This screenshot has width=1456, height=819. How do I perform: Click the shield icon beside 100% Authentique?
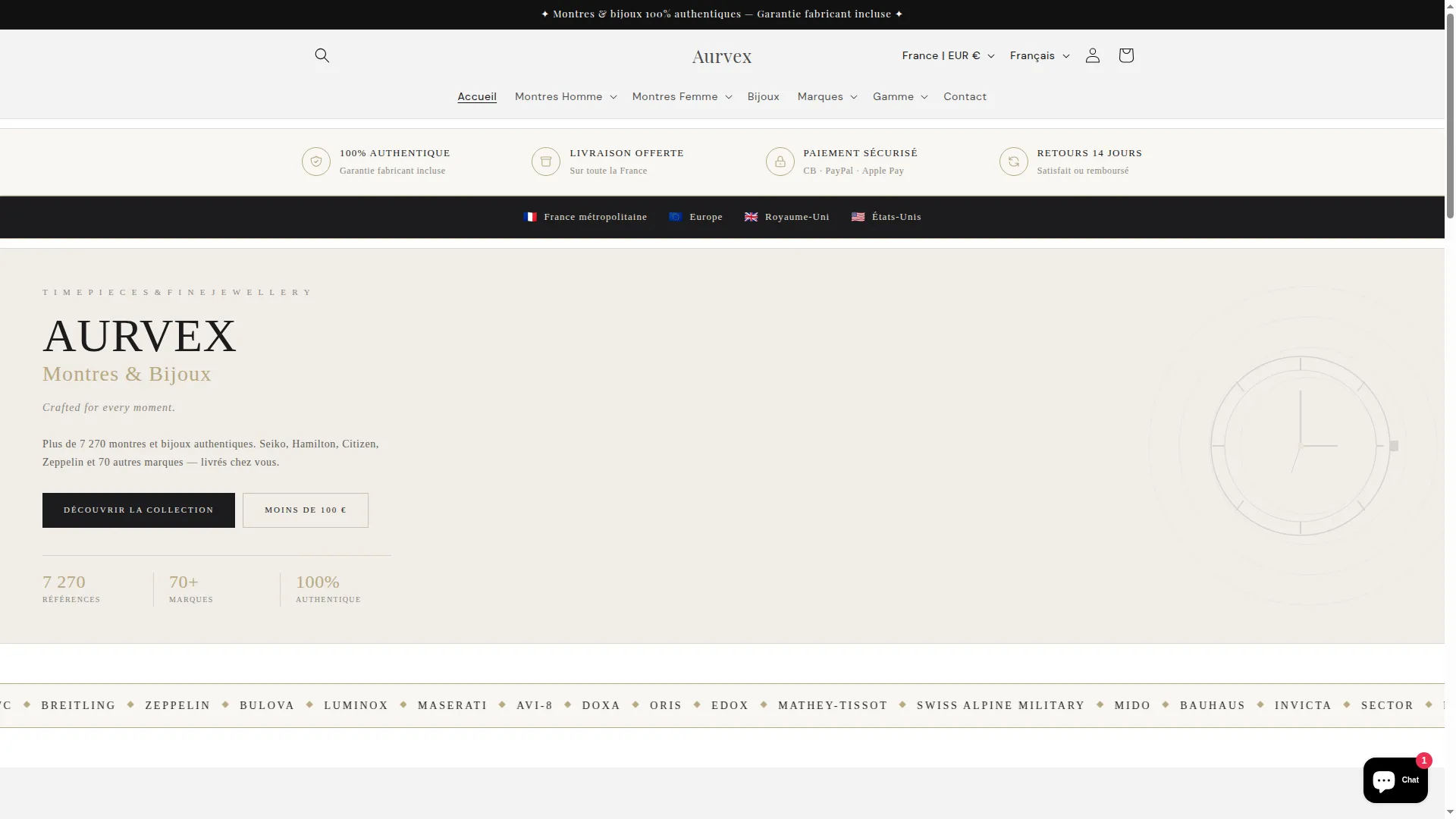(316, 162)
